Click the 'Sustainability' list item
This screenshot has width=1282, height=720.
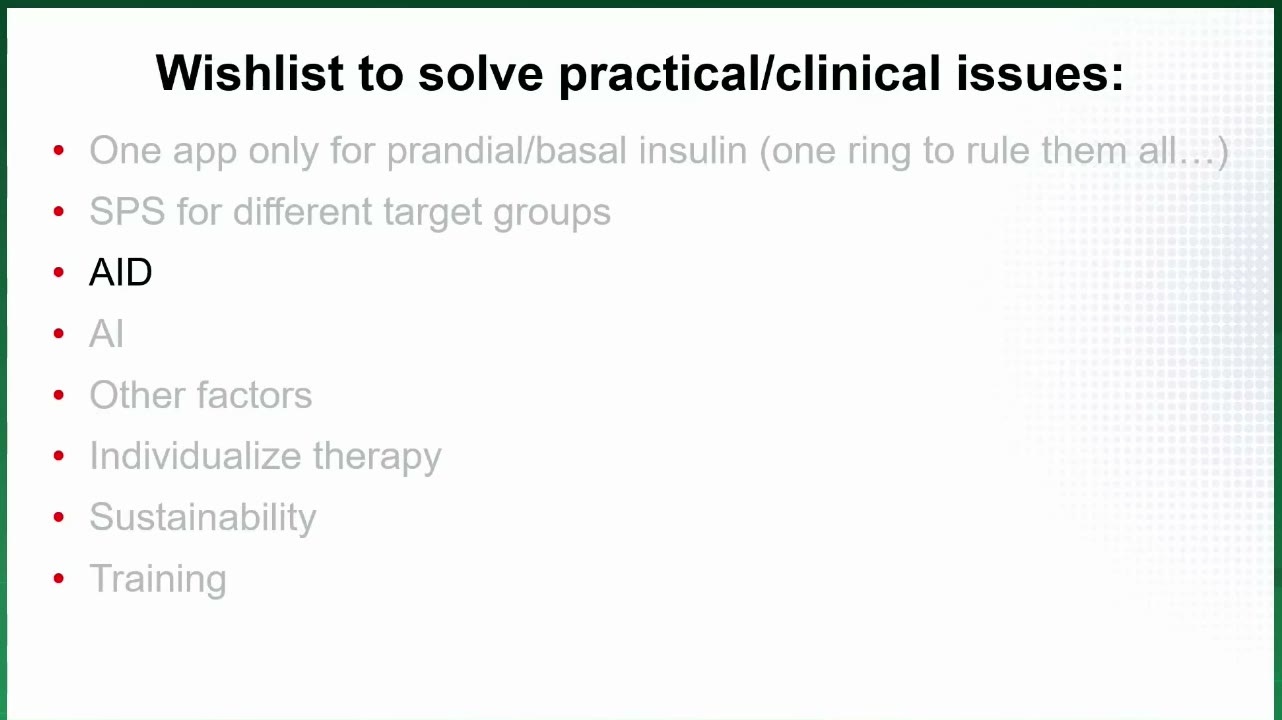[x=202, y=518]
